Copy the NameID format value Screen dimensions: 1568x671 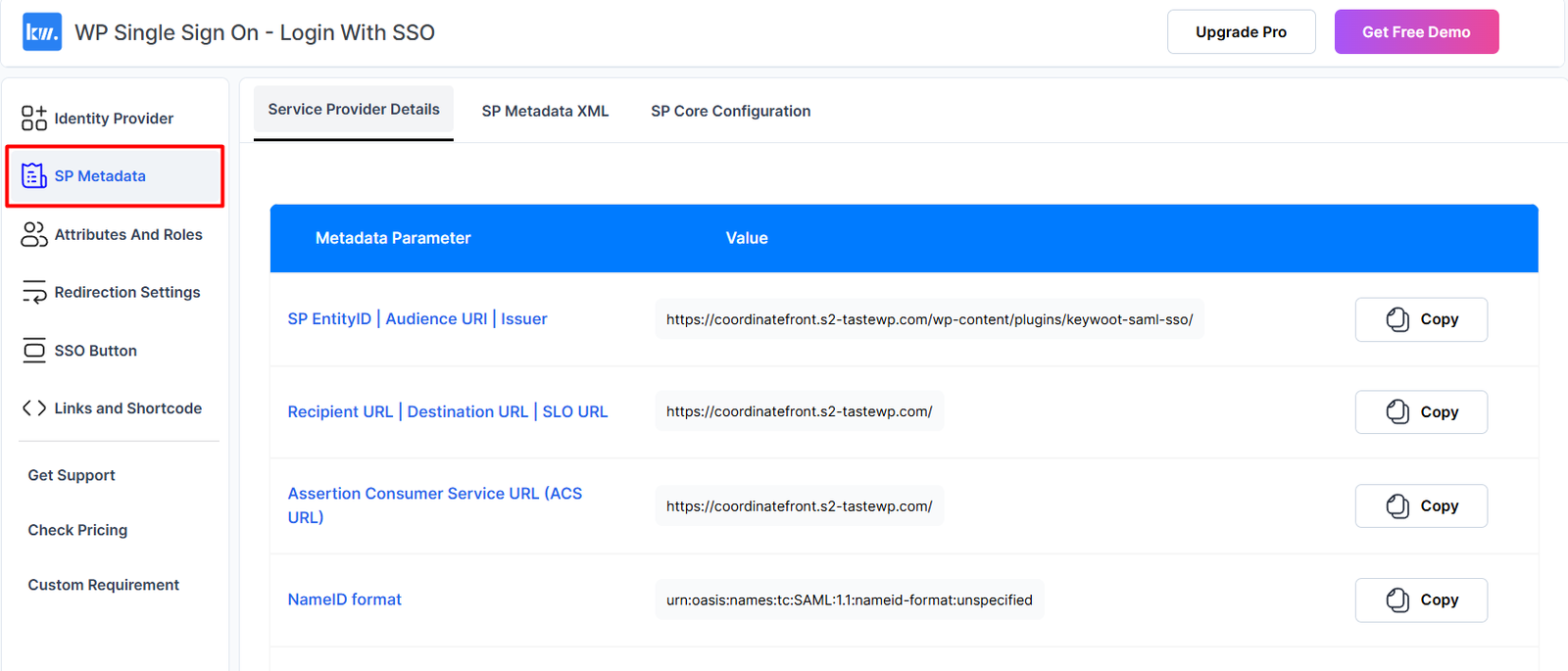pos(1421,599)
